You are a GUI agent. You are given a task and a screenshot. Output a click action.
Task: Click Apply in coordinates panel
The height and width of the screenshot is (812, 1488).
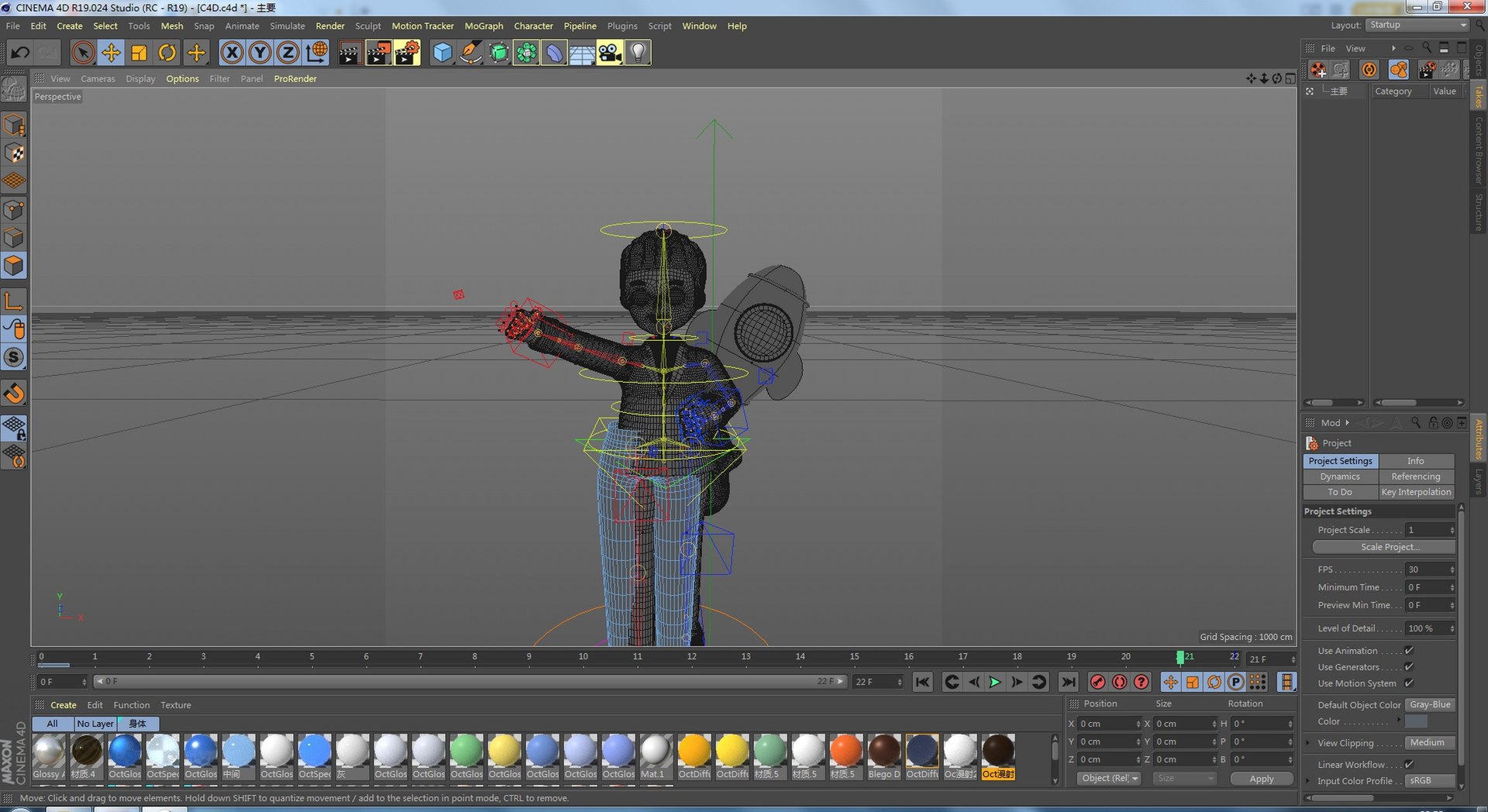tap(1262, 779)
